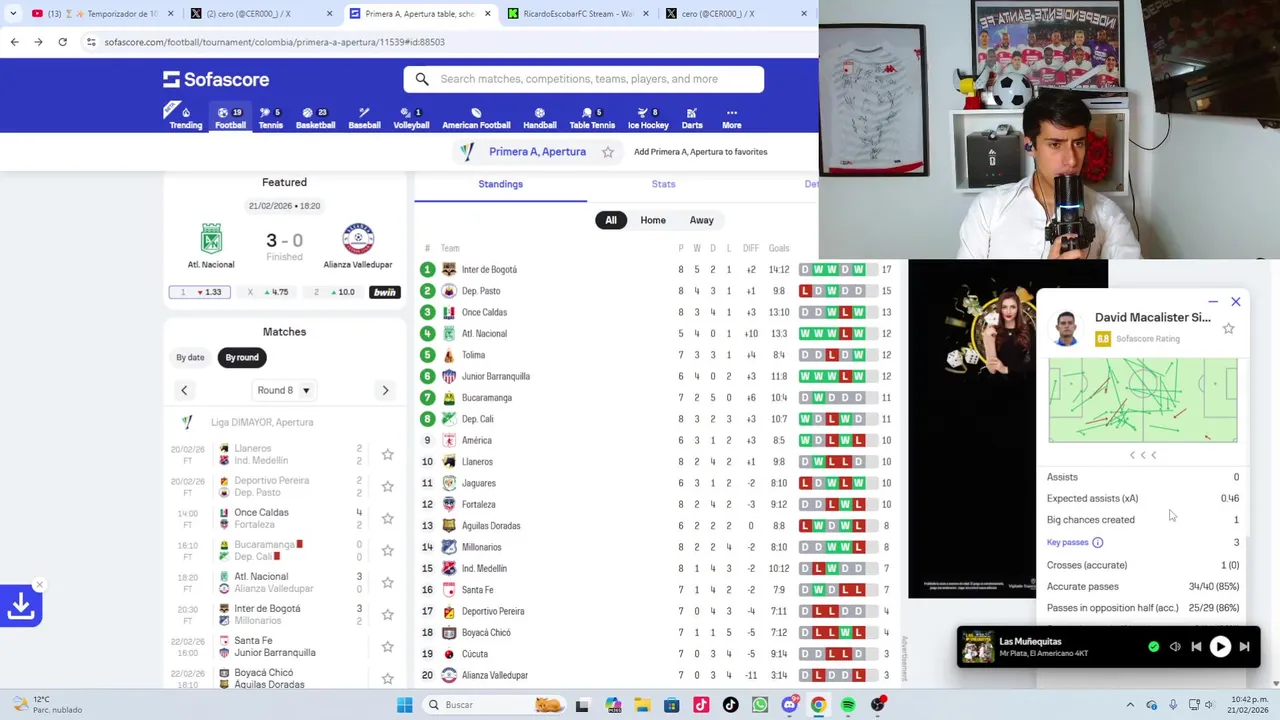Star the Llaneros vs Ind. Medellín match

click(x=387, y=455)
